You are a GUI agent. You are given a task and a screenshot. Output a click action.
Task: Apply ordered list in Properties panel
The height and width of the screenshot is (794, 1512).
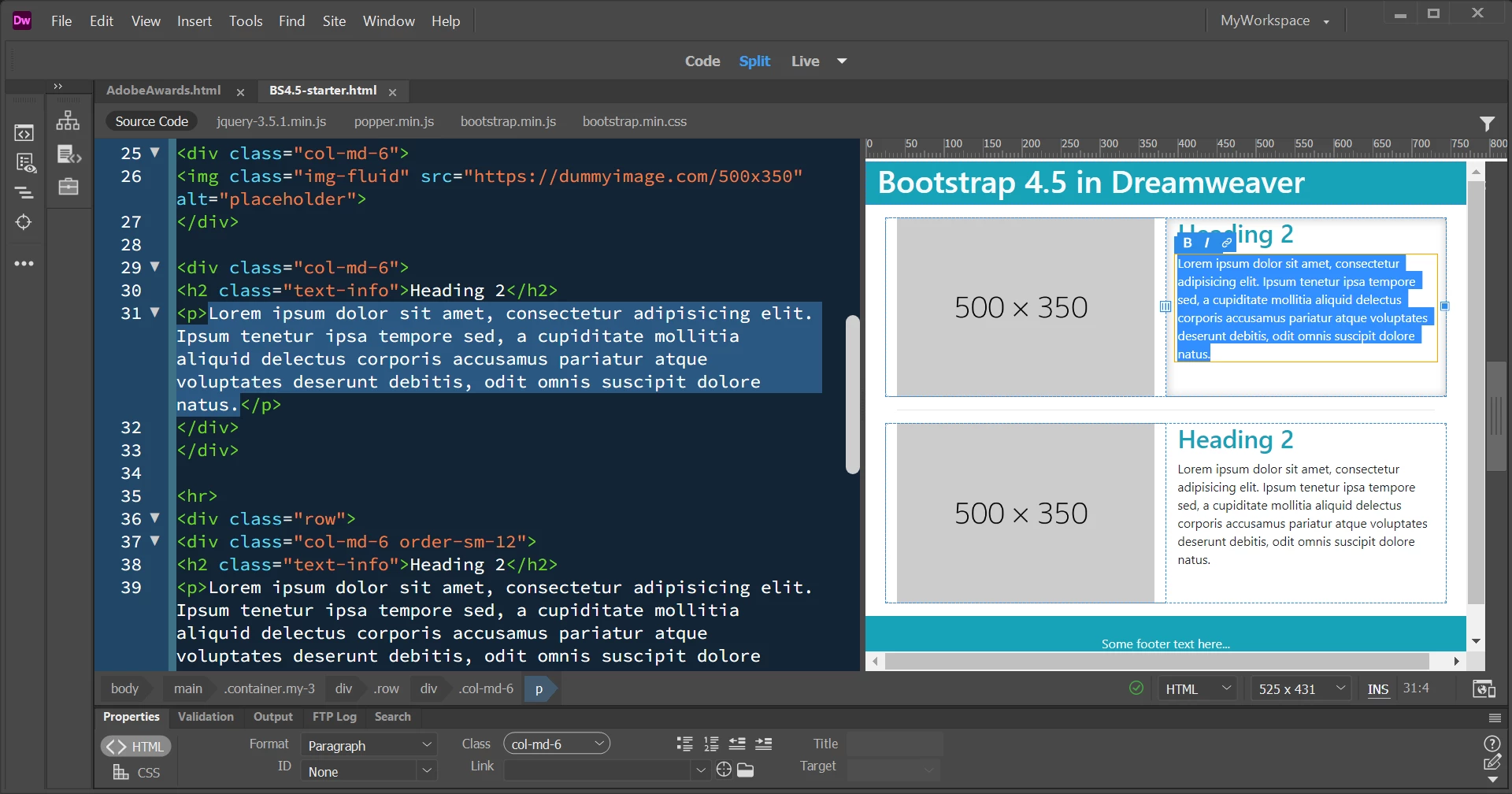click(711, 744)
